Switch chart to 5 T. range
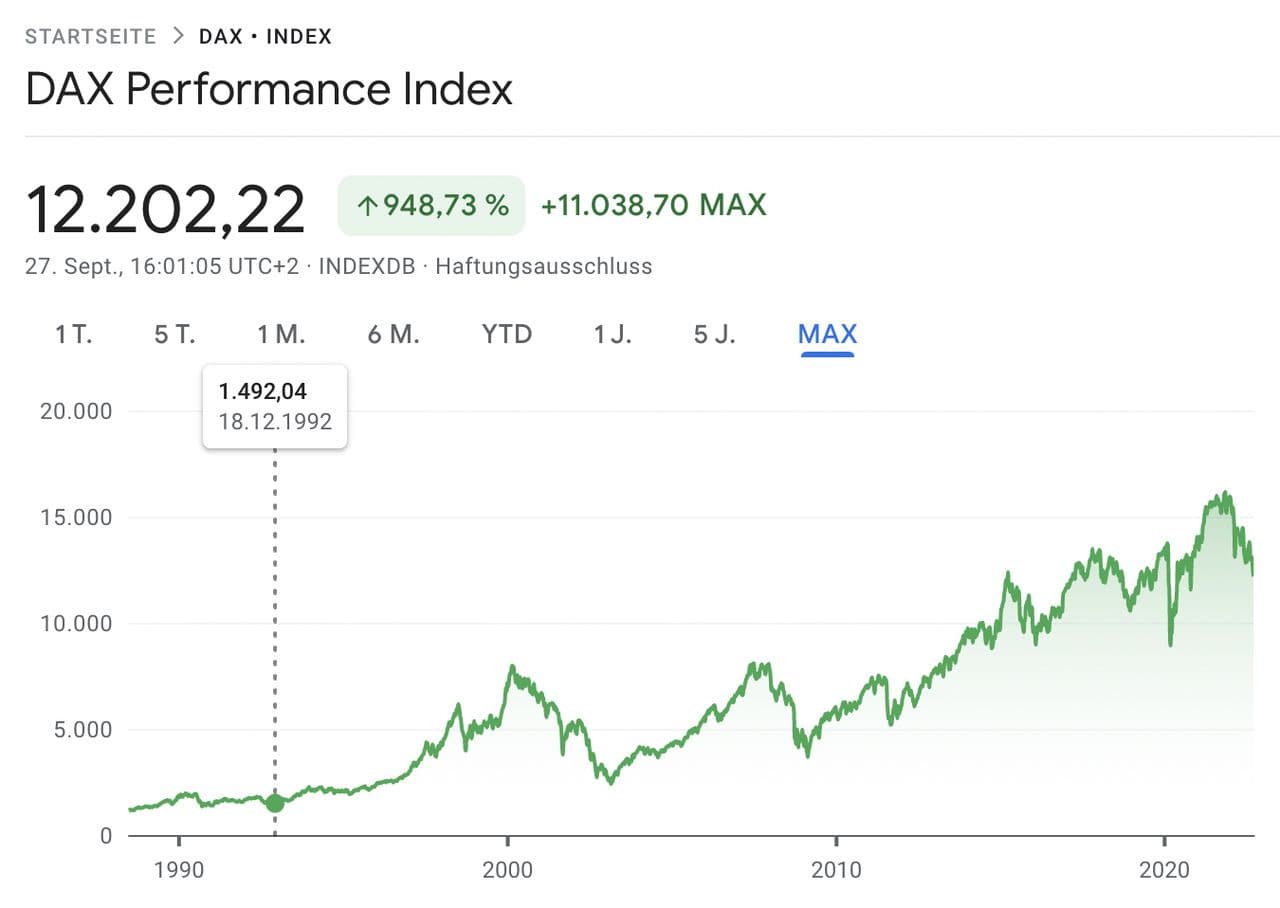Image resolution: width=1280 pixels, height=908 pixels. 175,334
